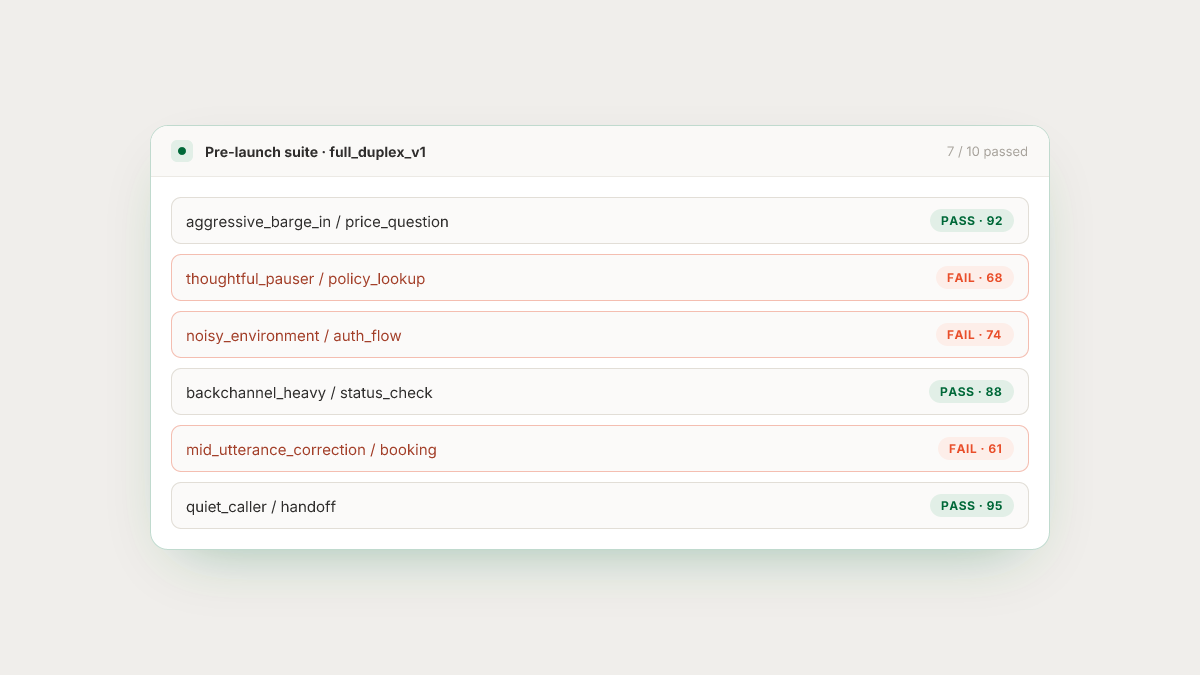The height and width of the screenshot is (675, 1200).
Task: Click the aggressive_barge_in / price_question label text
Action: click(x=317, y=222)
